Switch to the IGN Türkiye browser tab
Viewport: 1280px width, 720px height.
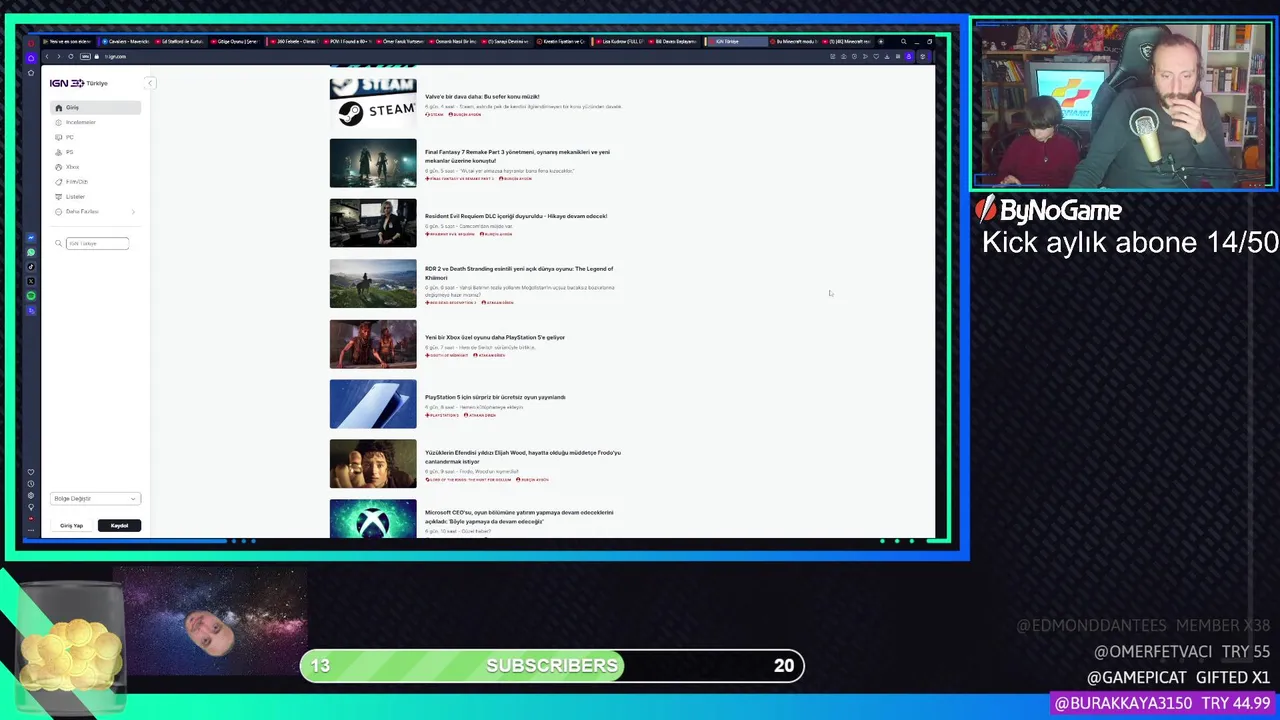737,42
